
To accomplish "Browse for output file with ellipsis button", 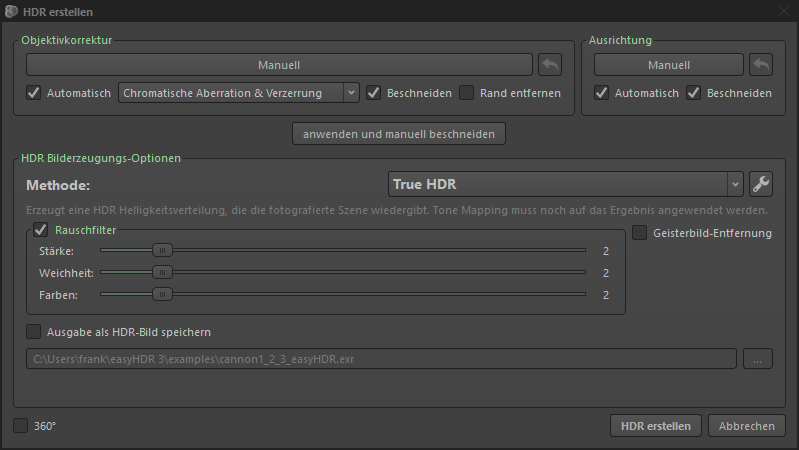I will tap(757, 359).
